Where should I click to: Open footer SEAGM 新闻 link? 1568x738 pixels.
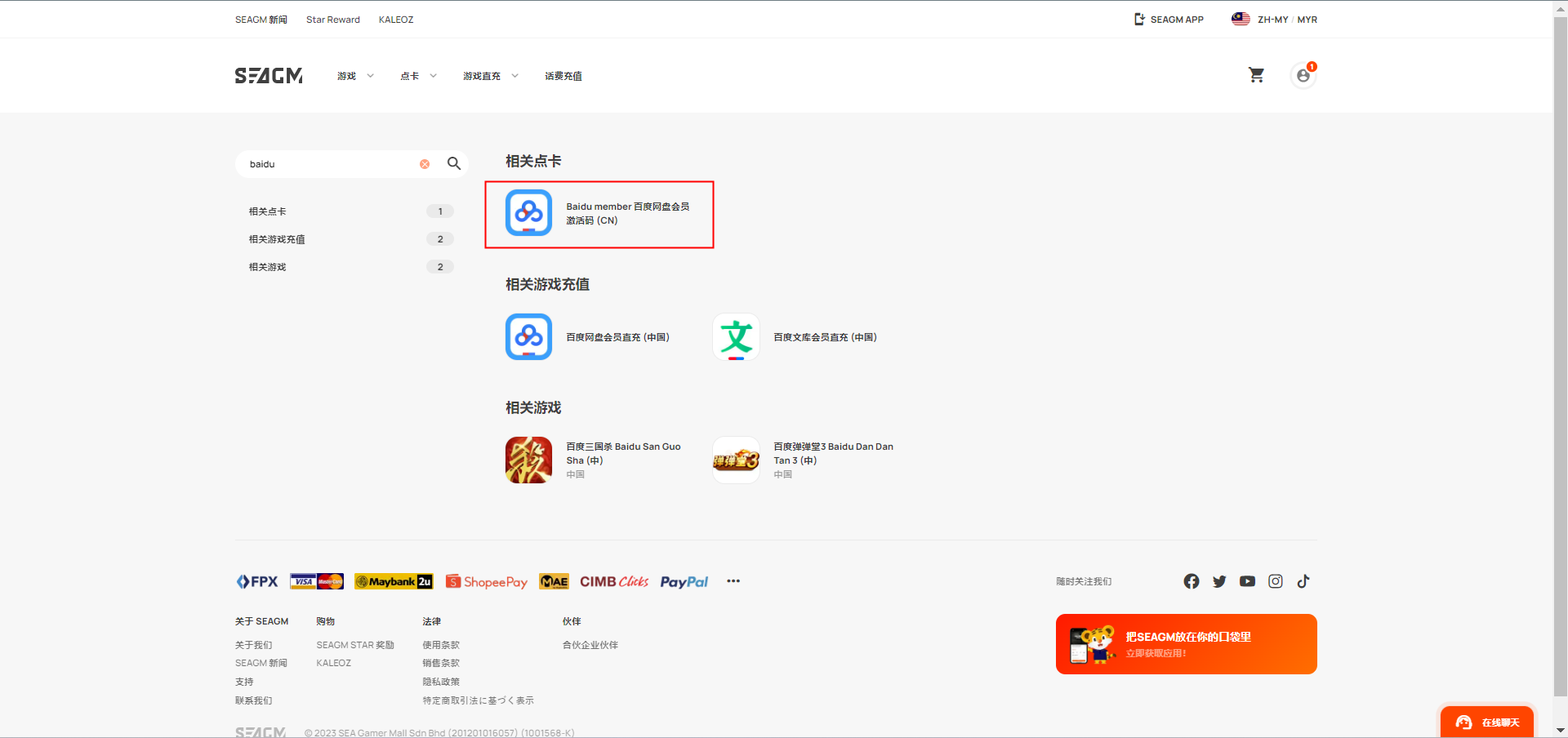[261, 663]
